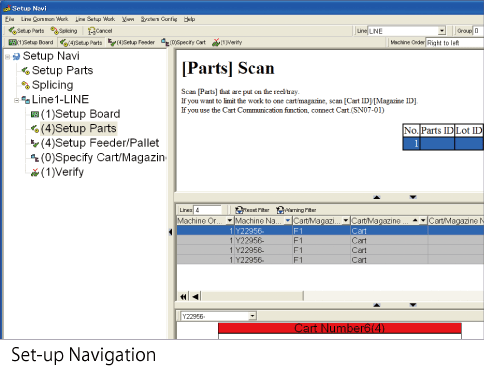Select (1)Setup Board tree item
Viewport: 484px width, 372px height.
coord(80,114)
